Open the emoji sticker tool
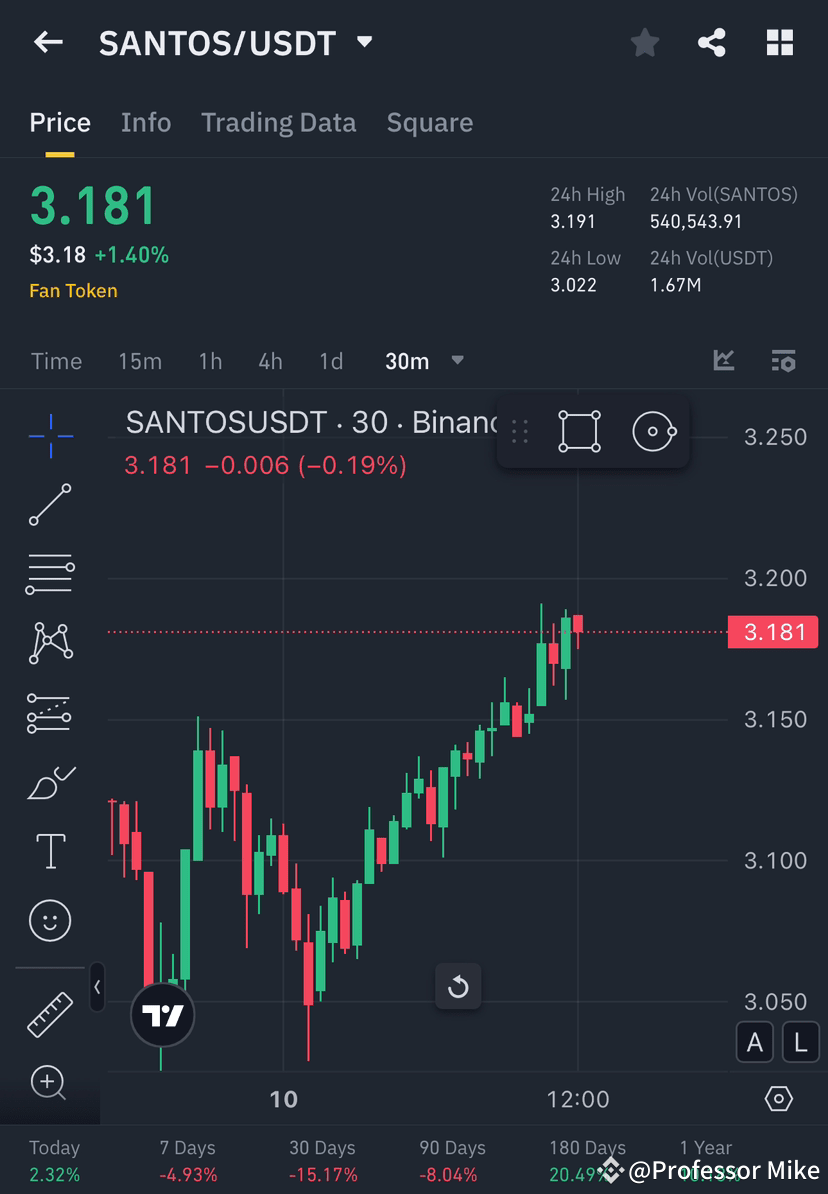This screenshot has height=1194, width=828. coord(50,920)
